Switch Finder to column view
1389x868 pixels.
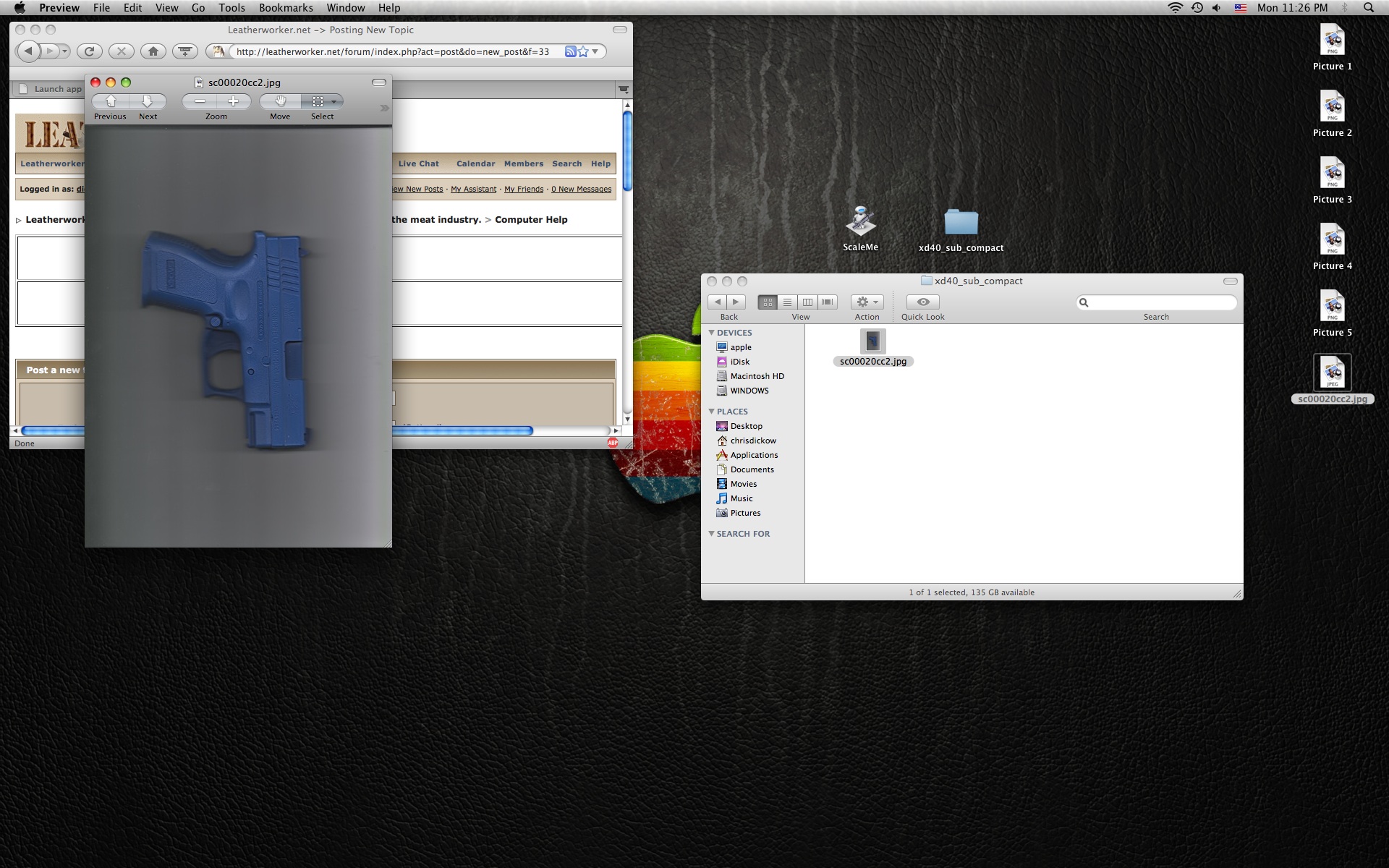pyautogui.click(x=807, y=302)
